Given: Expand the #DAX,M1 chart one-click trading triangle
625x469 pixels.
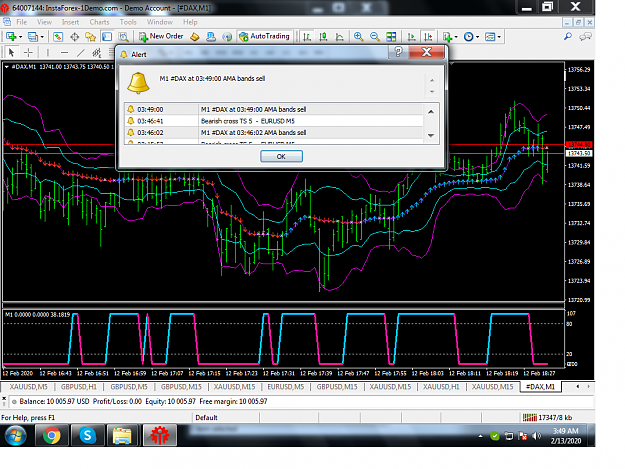Looking at the screenshot, I should 7,67.
